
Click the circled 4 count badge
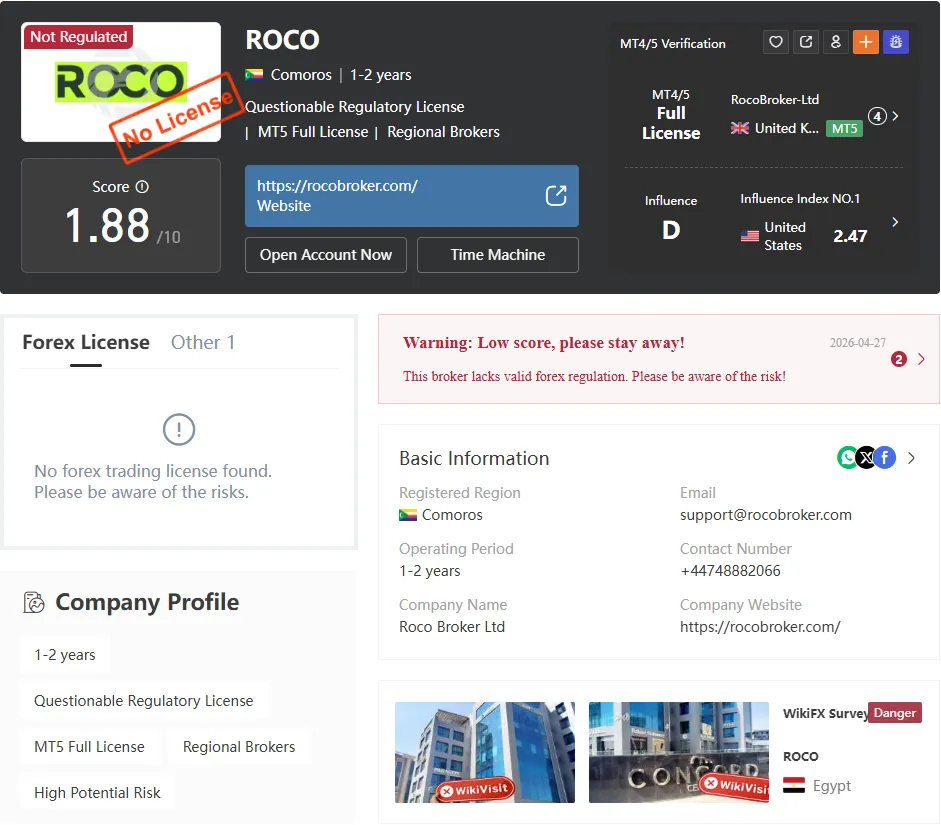[x=877, y=116]
